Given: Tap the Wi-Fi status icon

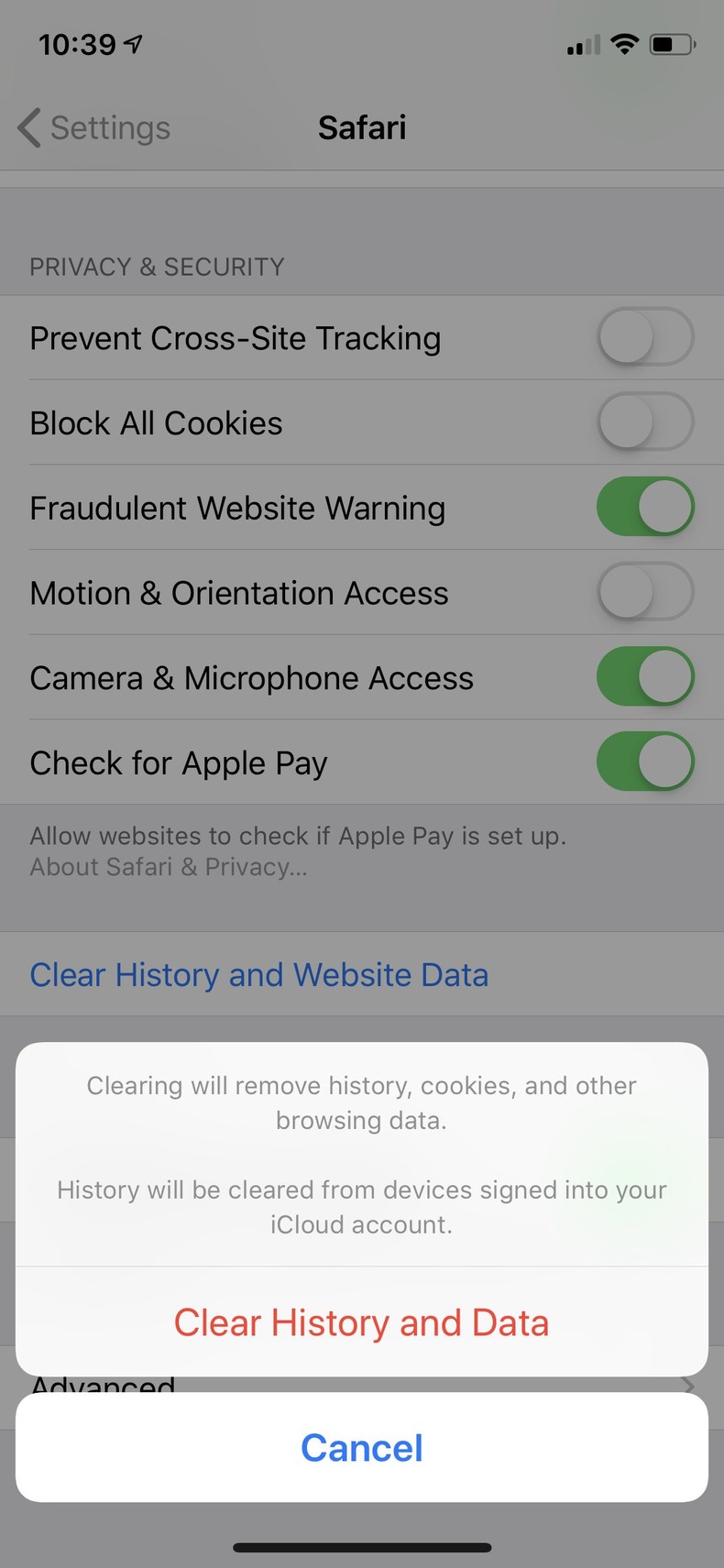Looking at the screenshot, I should pyautogui.click(x=624, y=43).
